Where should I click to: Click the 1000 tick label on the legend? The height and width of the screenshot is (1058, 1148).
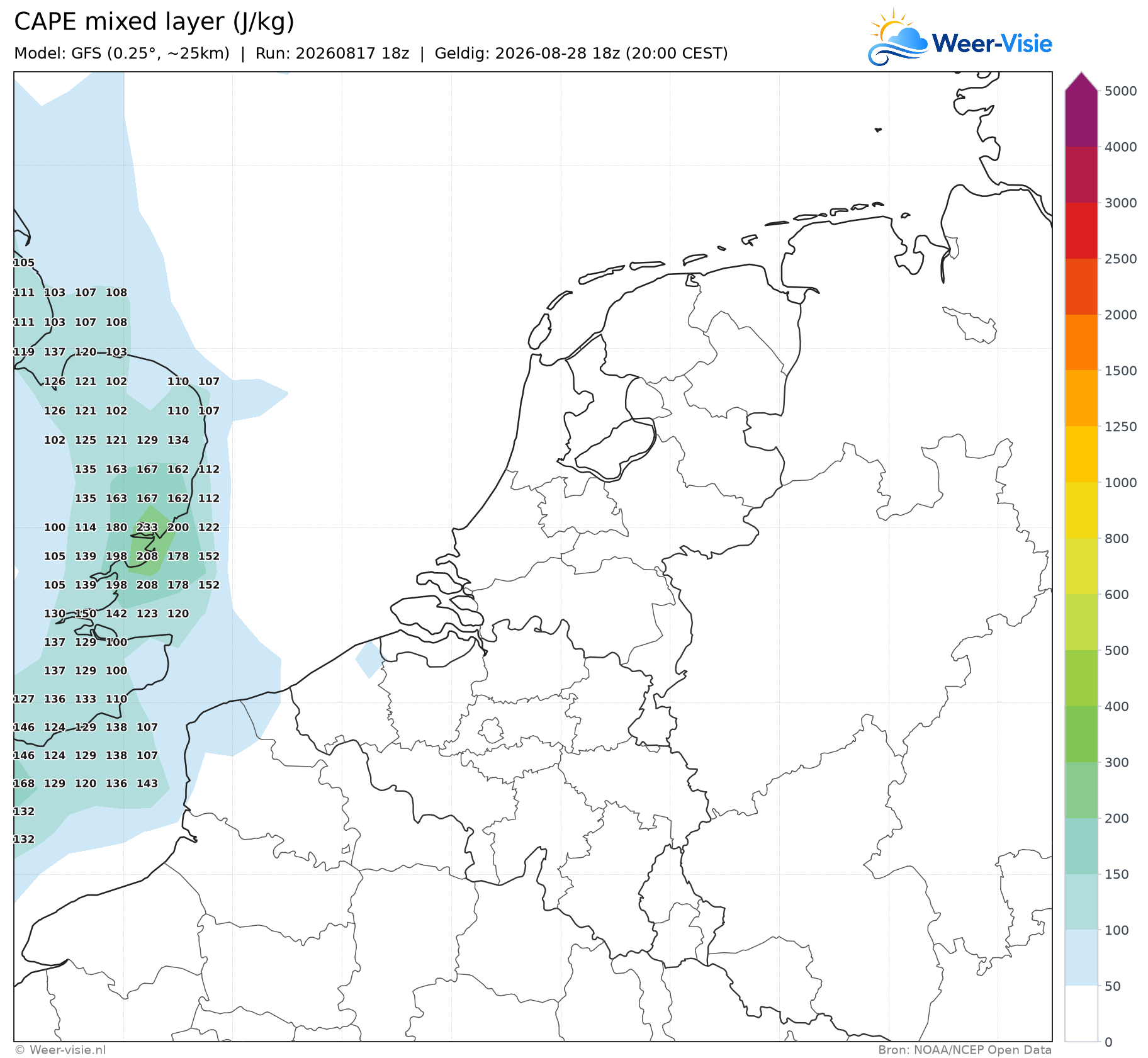click(x=1121, y=483)
